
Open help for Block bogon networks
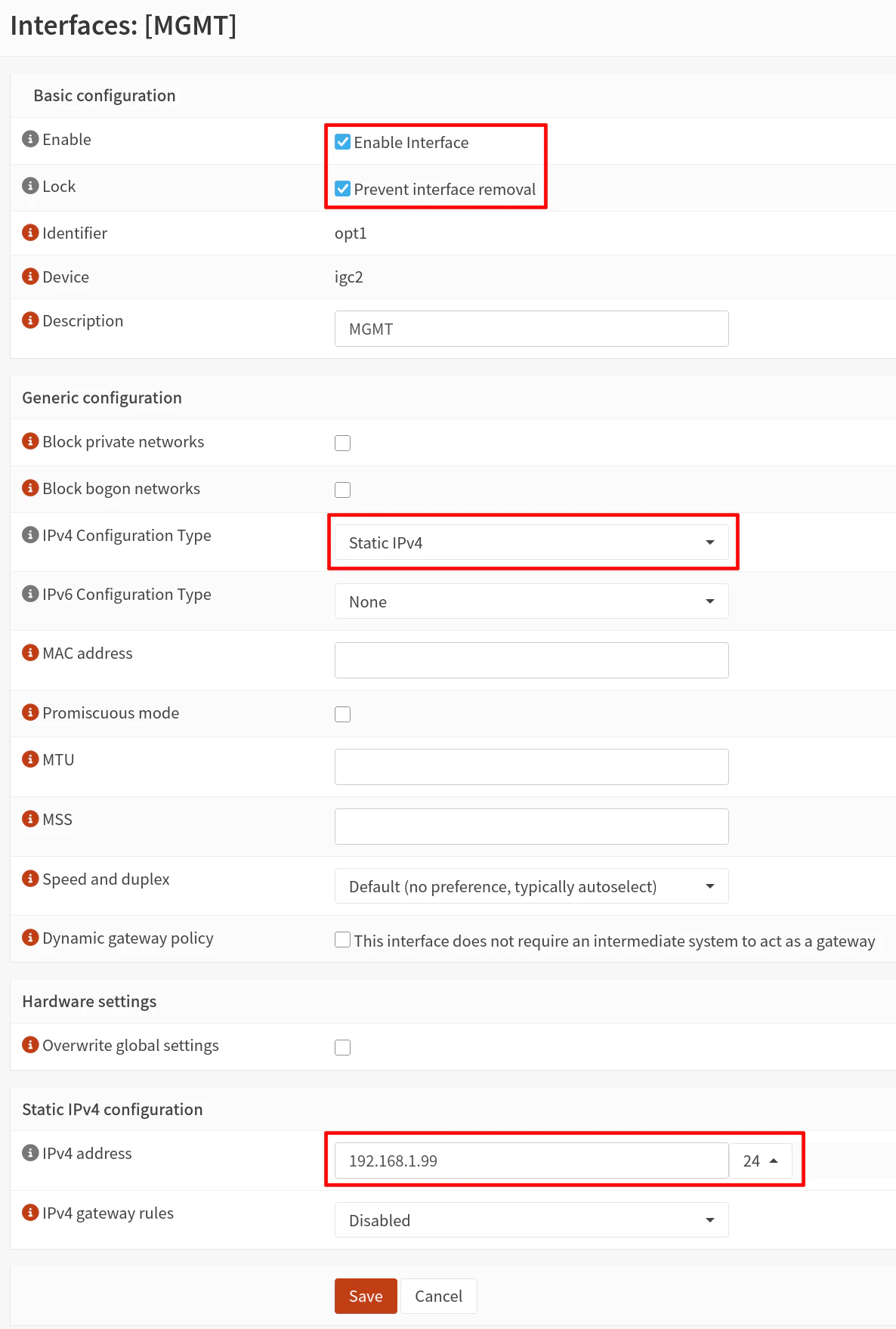pyautogui.click(x=30, y=488)
